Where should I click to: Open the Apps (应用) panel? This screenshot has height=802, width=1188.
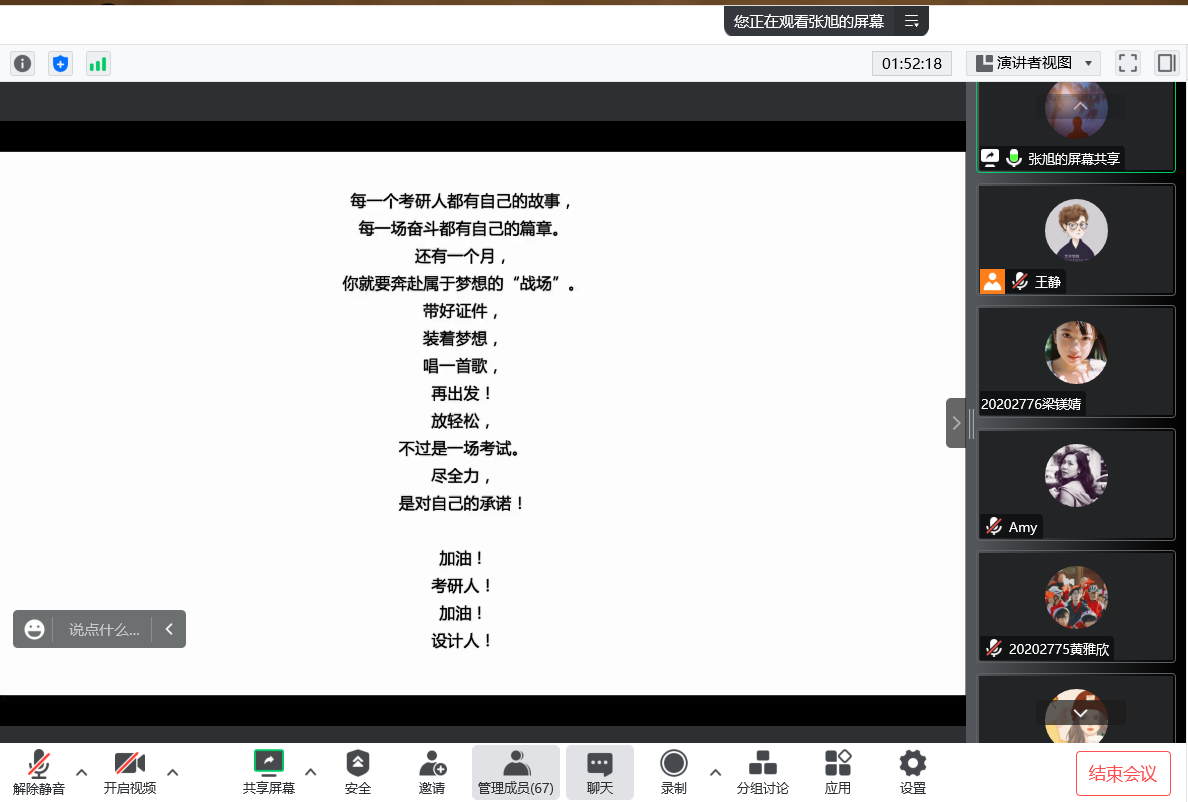tap(838, 772)
